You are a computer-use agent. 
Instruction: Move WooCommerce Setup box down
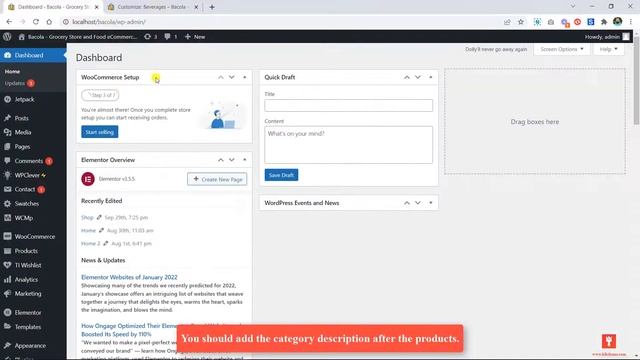tap(231, 77)
